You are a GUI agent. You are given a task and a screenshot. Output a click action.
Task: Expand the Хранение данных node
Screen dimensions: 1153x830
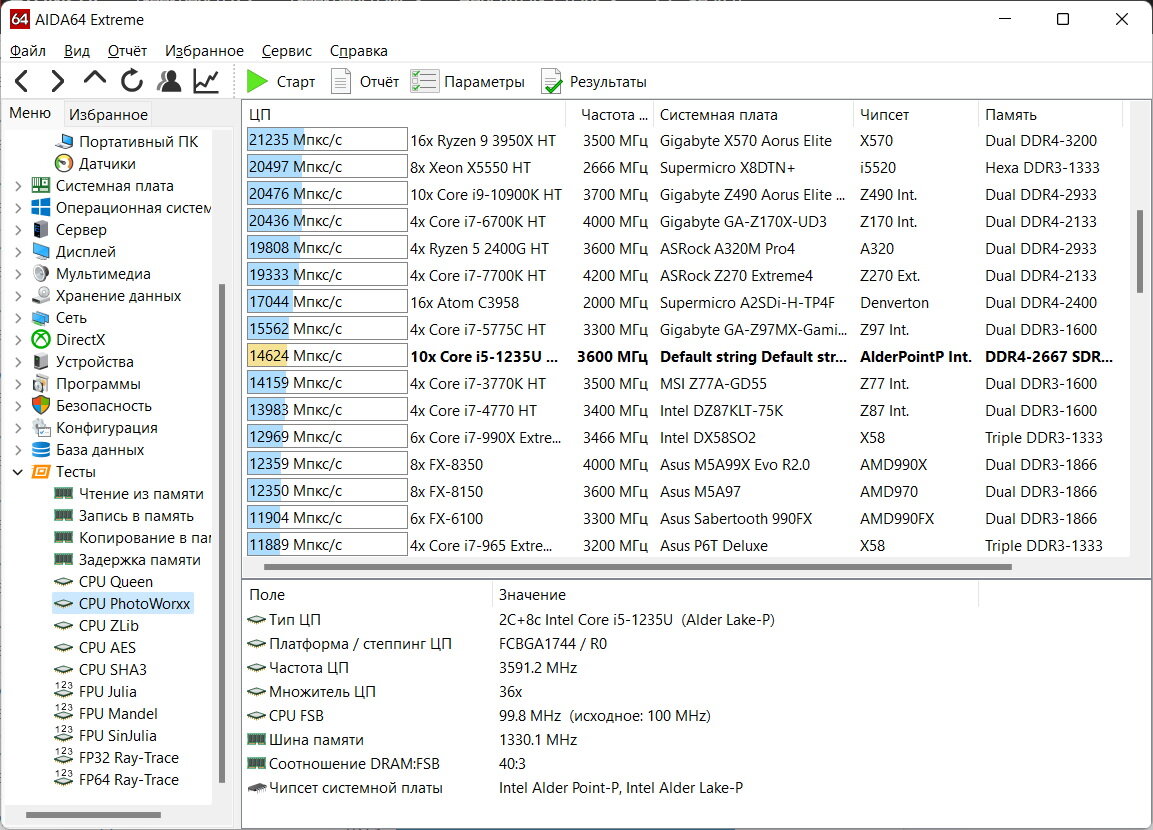click(18, 296)
